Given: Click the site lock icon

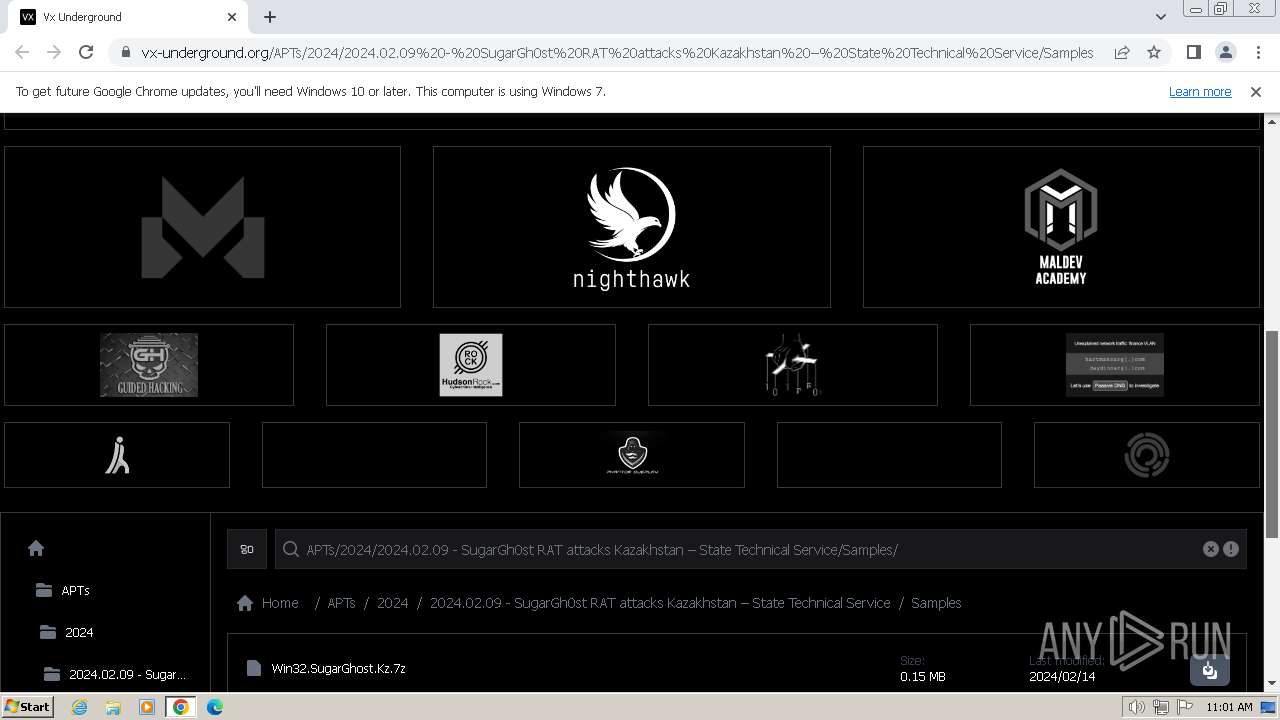Looking at the screenshot, I should pyautogui.click(x=125, y=52).
